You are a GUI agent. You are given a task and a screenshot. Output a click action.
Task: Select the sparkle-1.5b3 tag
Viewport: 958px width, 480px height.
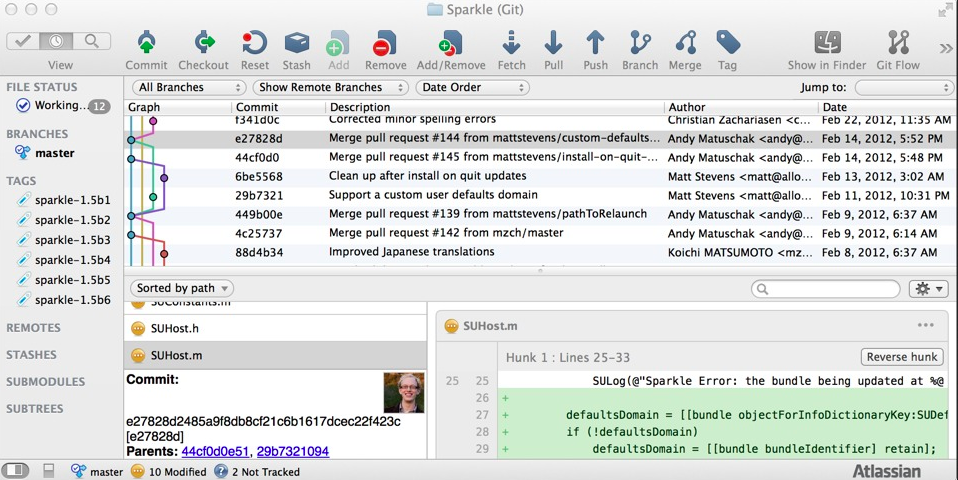pos(72,240)
